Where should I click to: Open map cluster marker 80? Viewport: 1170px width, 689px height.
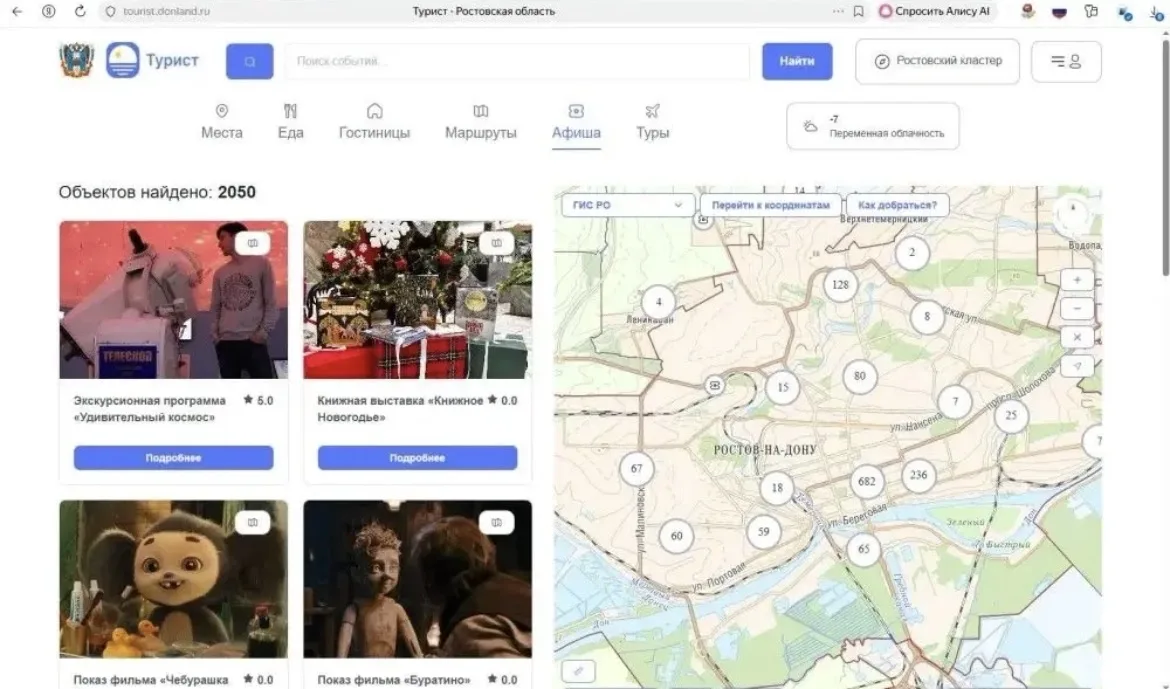(860, 376)
